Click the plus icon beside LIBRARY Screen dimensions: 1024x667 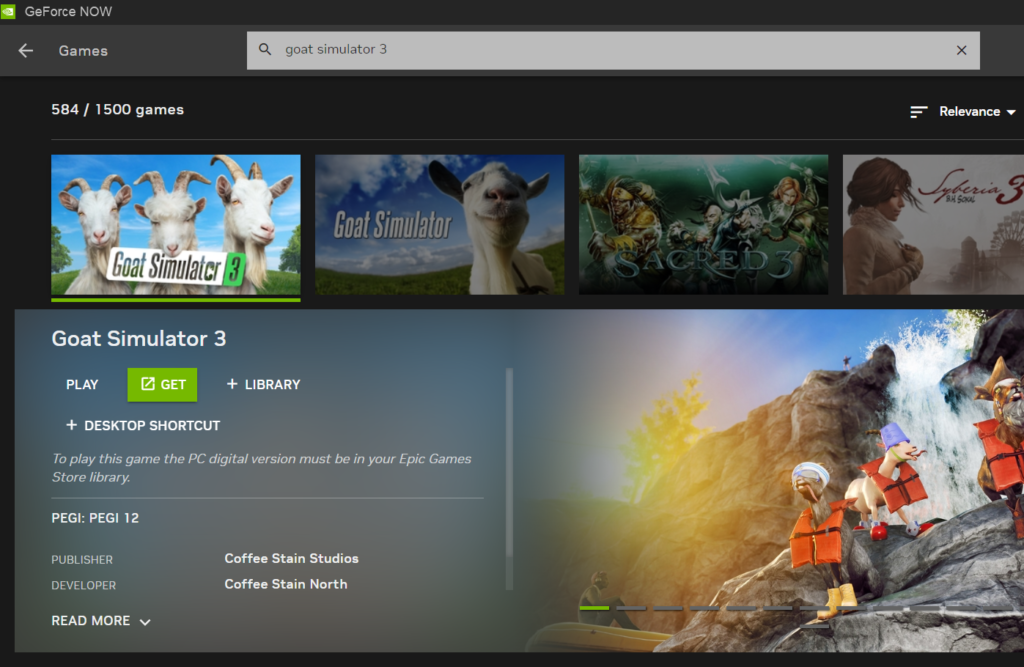[x=232, y=383]
